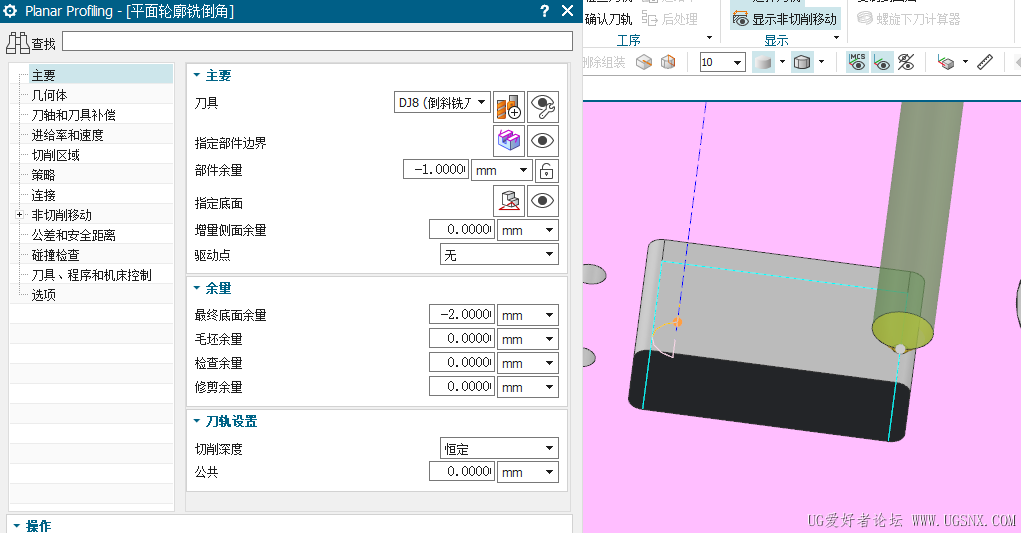Screen dimensions: 1021x533
Task: Open the cut depth (切削深度) dropdown
Action: [499, 448]
